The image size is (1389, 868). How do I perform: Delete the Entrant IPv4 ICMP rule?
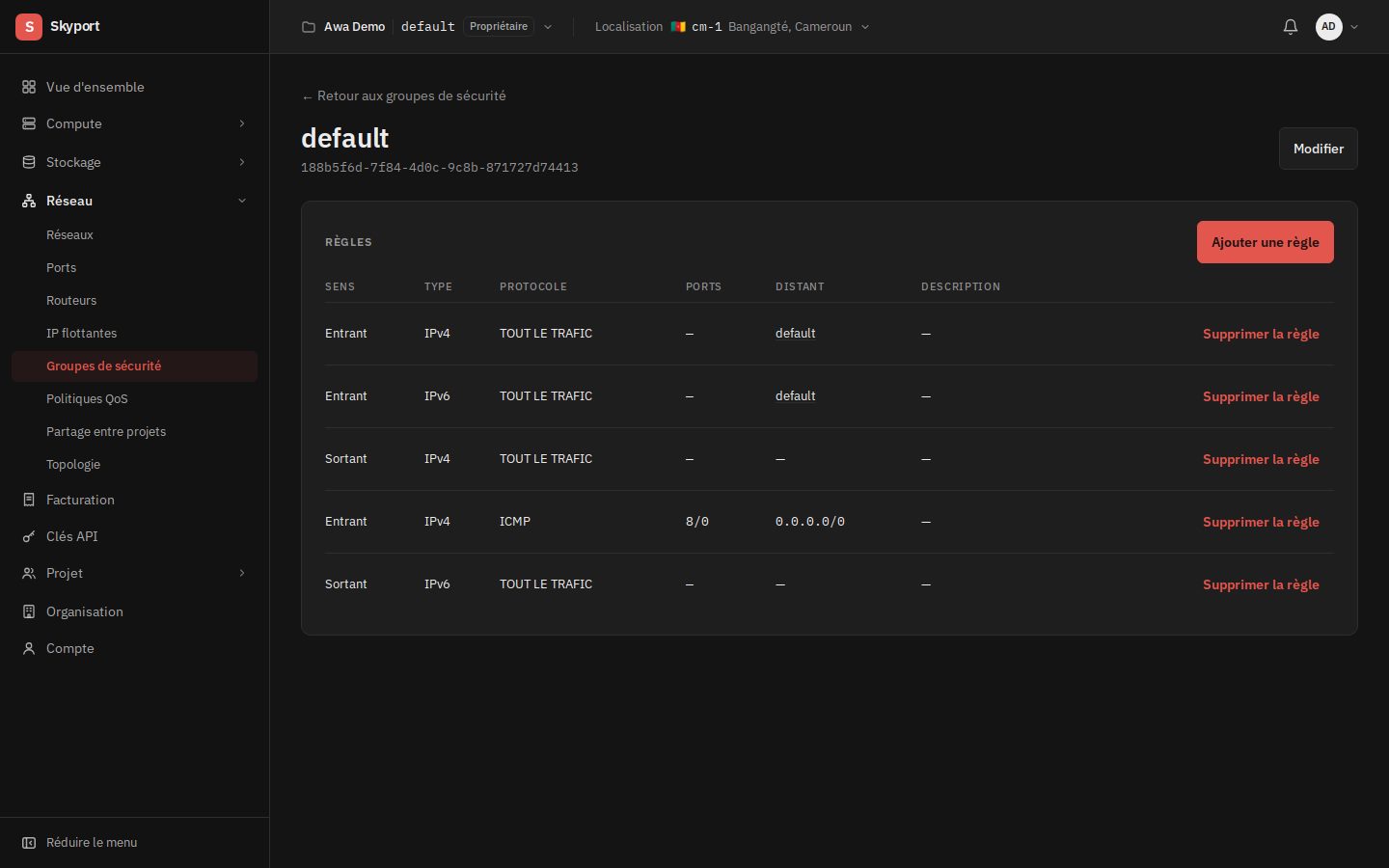click(x=1261, y=522)
